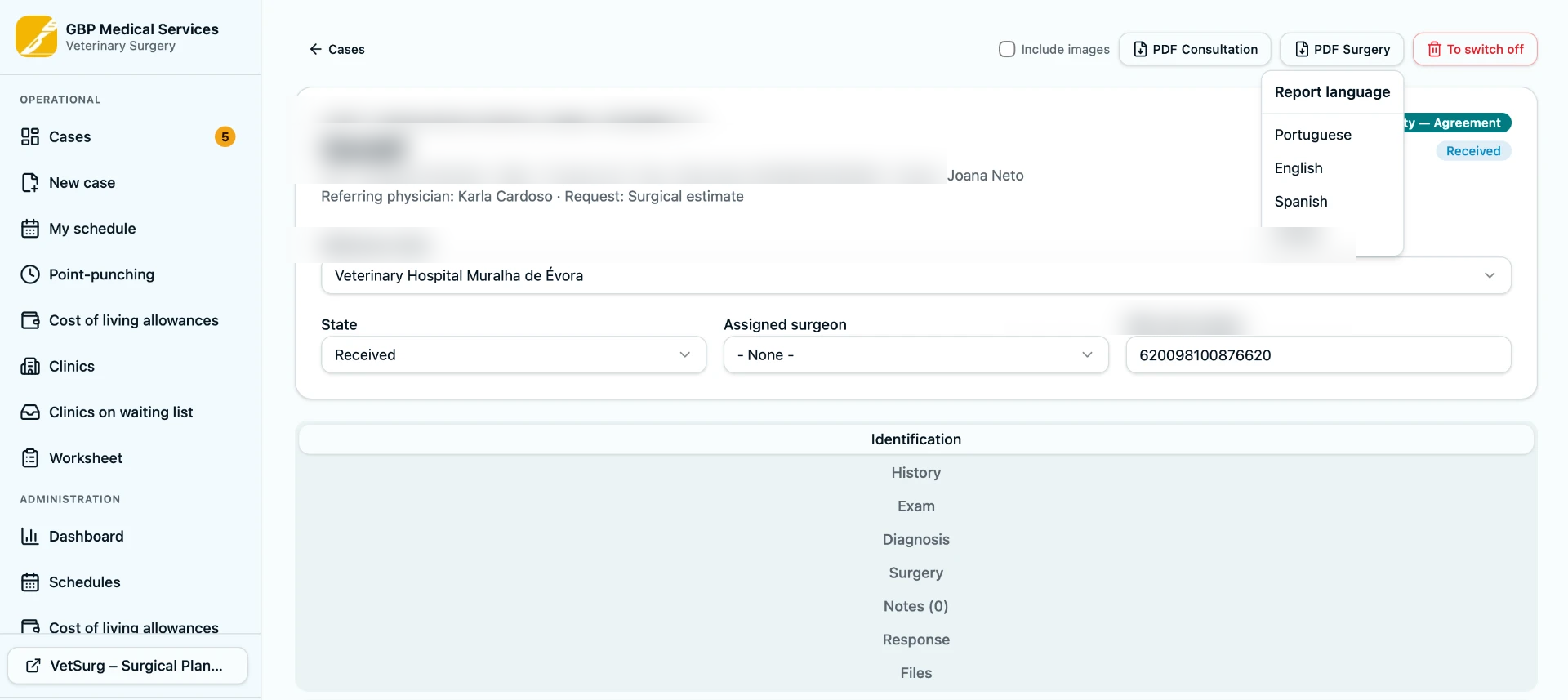
Task: Expand the Veterinary Hospital Muralha de Évora dropdown
Action: tap(915, 275)
